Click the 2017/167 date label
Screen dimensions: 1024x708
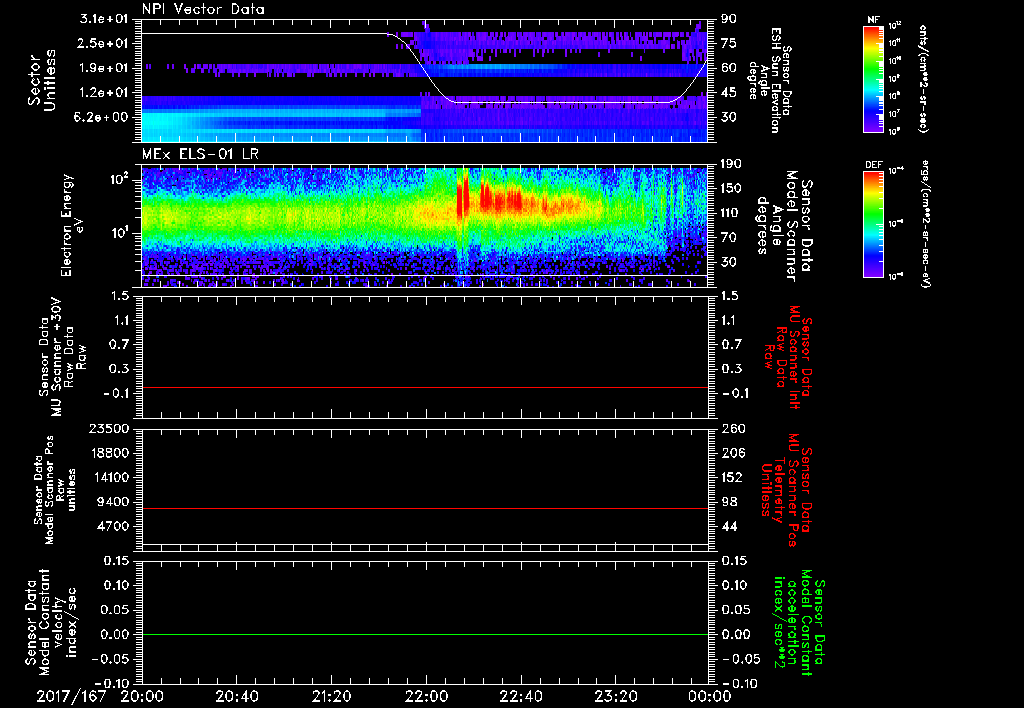[x=69, y=695]
